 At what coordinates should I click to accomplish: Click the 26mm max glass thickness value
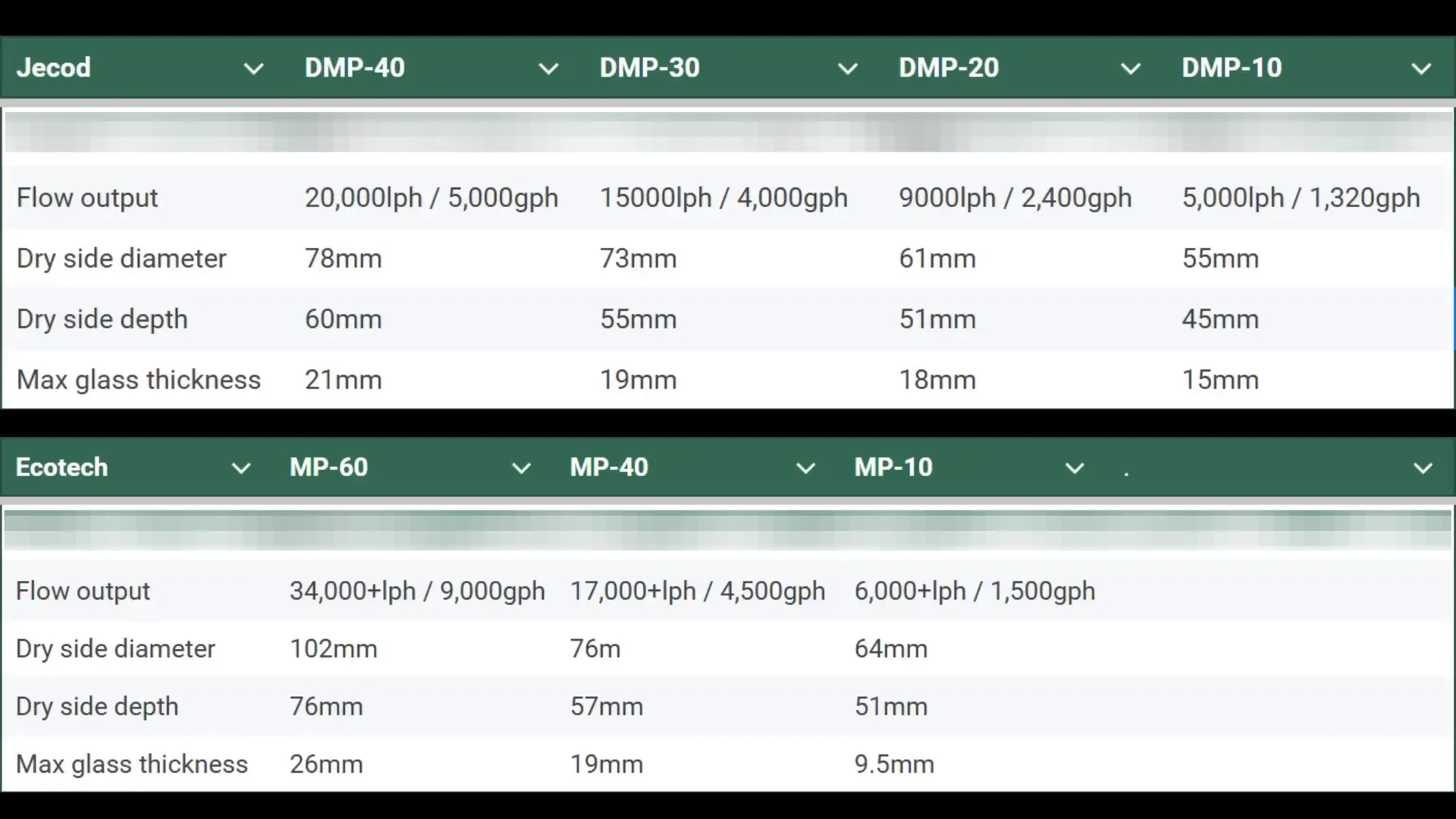tap(326, 764)
